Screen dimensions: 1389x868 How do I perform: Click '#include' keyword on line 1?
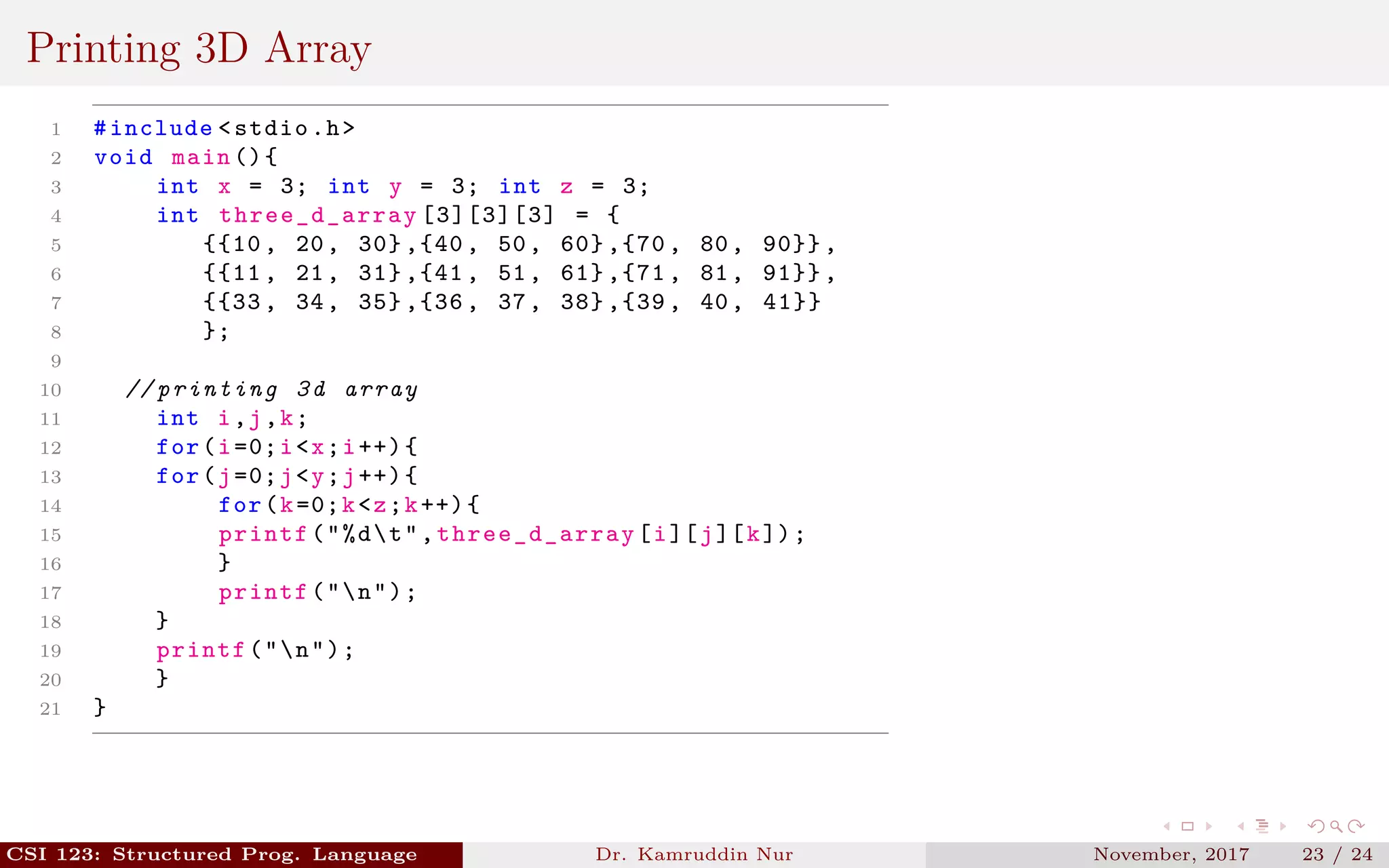pos(153,128)
